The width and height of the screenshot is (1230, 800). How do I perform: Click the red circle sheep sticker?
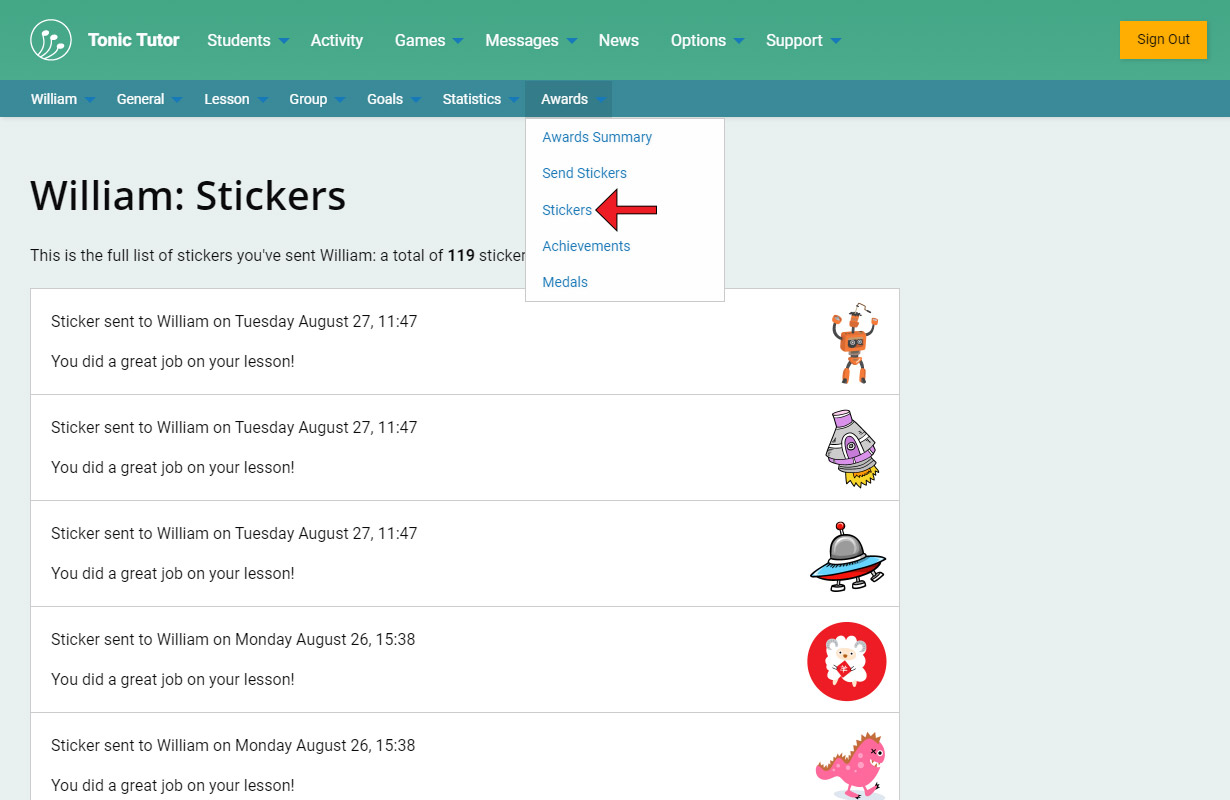point(847,661)
